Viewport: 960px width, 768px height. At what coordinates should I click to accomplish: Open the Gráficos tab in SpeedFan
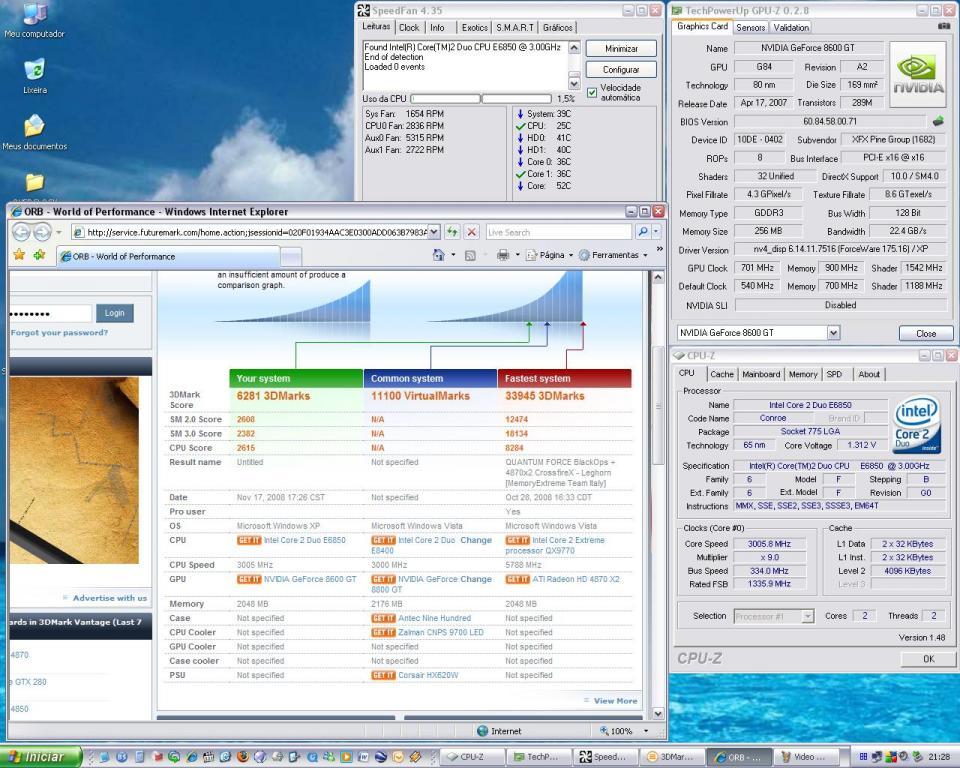click(557, 28)
